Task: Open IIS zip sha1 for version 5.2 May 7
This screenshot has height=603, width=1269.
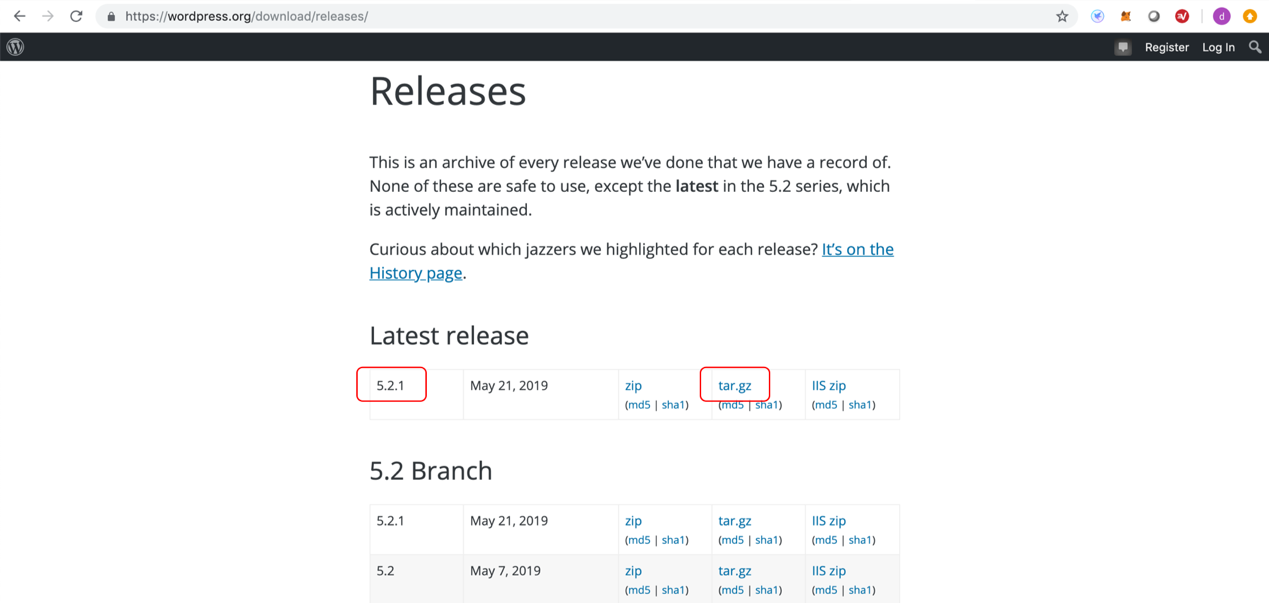Action: click(x=861, y=590)
